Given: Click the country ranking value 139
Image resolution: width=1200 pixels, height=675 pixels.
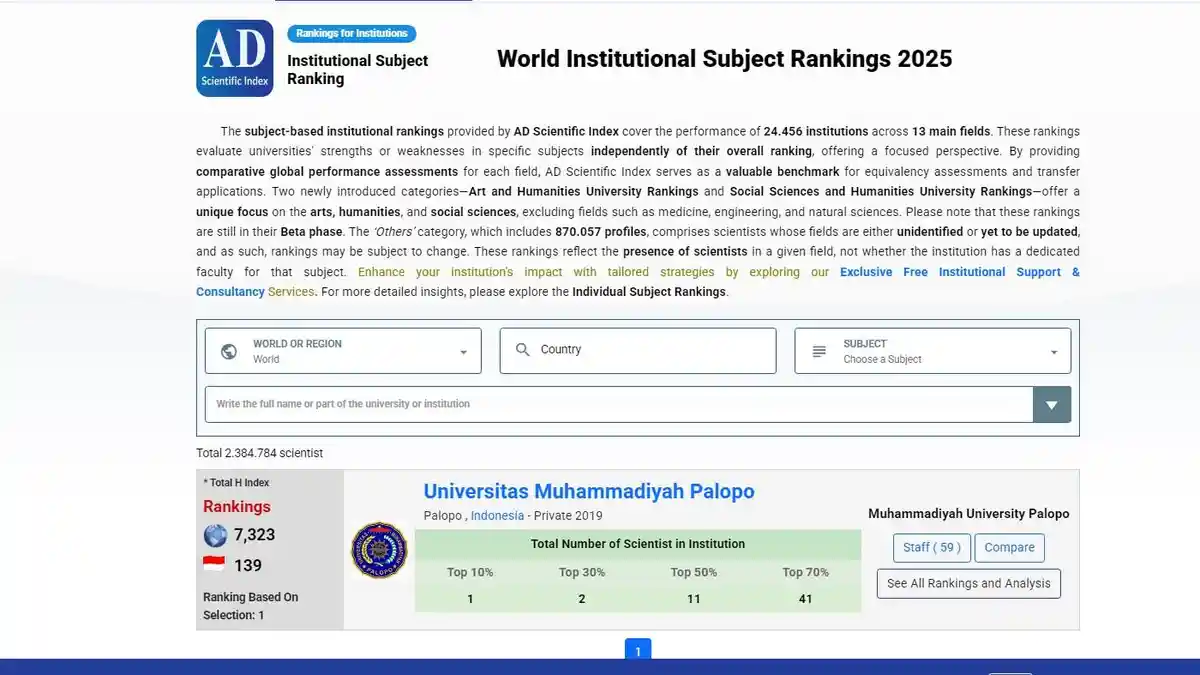Looking at the screenshot, I should [x=248, y=565].
